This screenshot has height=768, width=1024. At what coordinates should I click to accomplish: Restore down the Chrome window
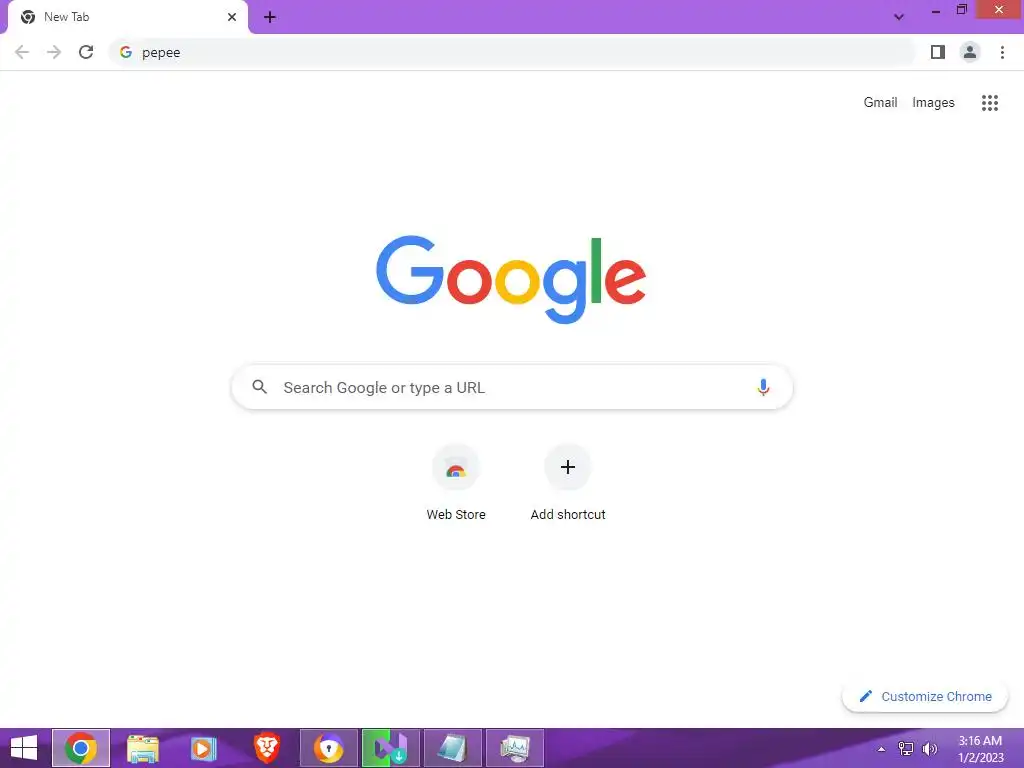[x=961, y=10]
